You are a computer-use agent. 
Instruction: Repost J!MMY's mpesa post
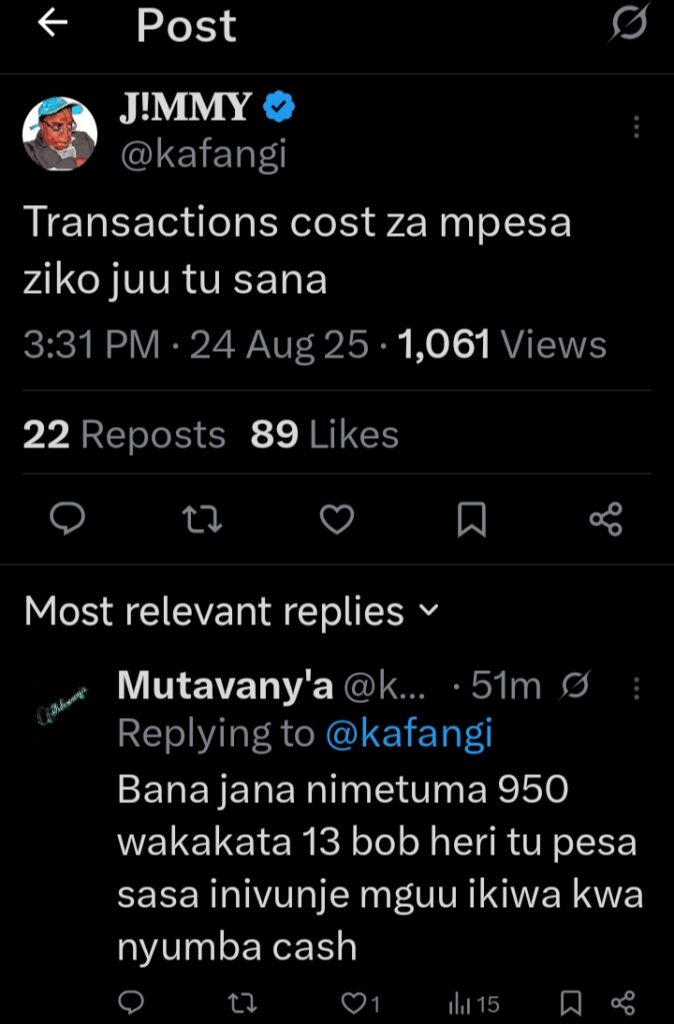coord(202,519)
